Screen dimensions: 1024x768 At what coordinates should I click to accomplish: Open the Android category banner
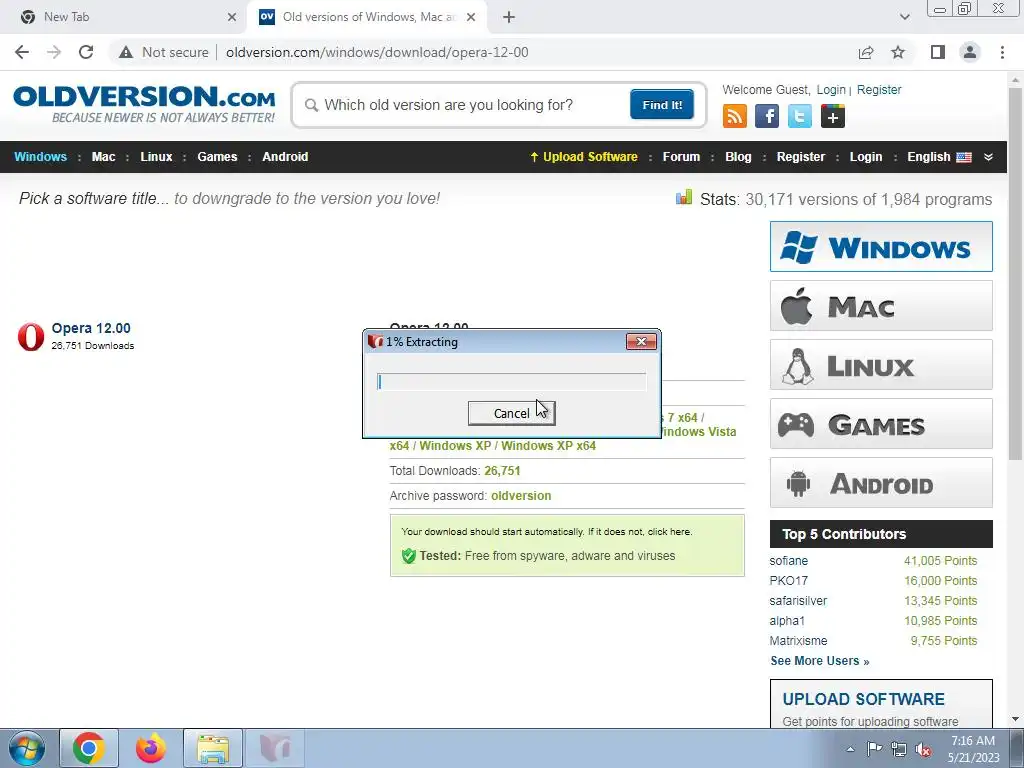(881, 483)
